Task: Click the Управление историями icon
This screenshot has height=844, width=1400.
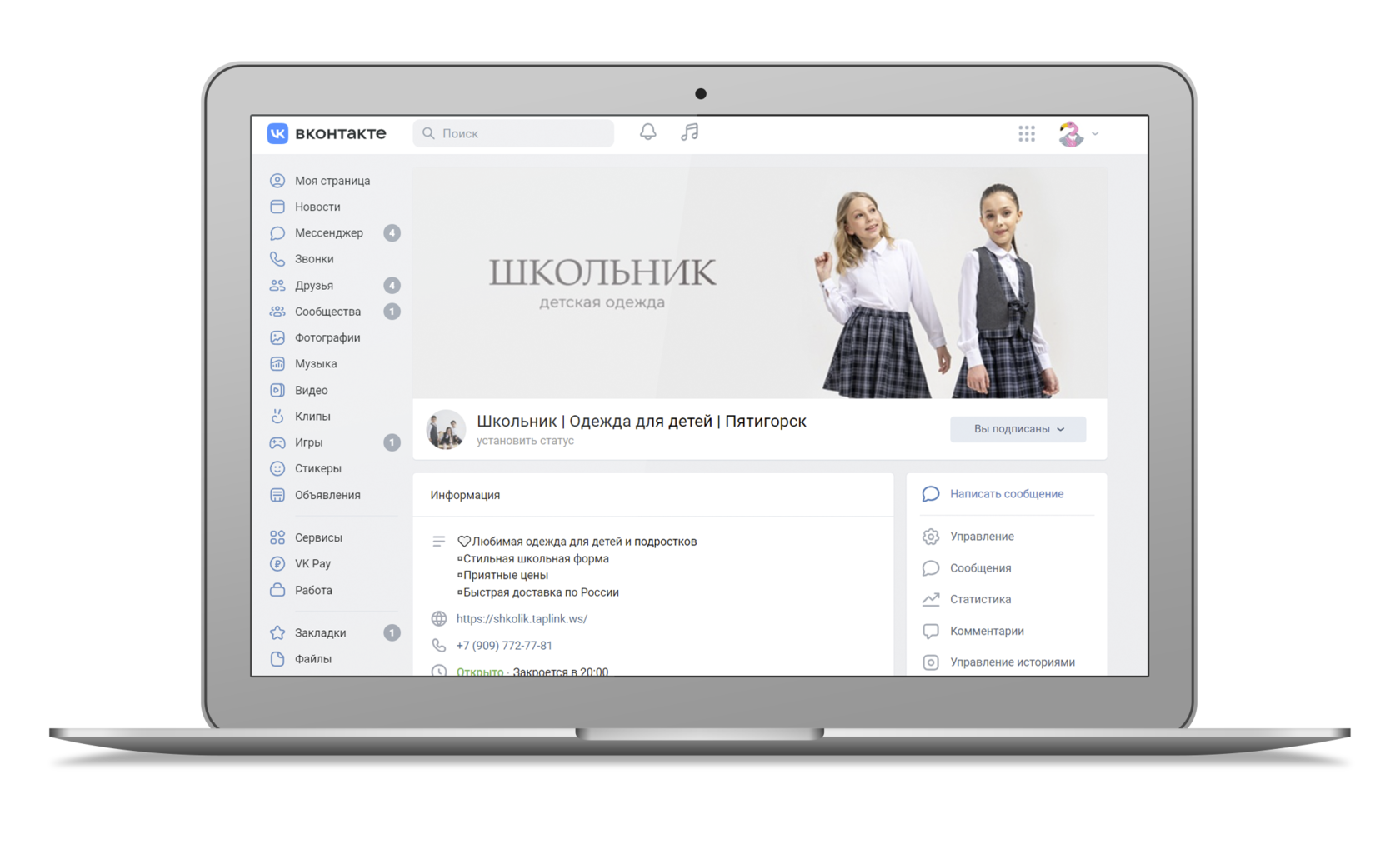Action: coord(931,662)
